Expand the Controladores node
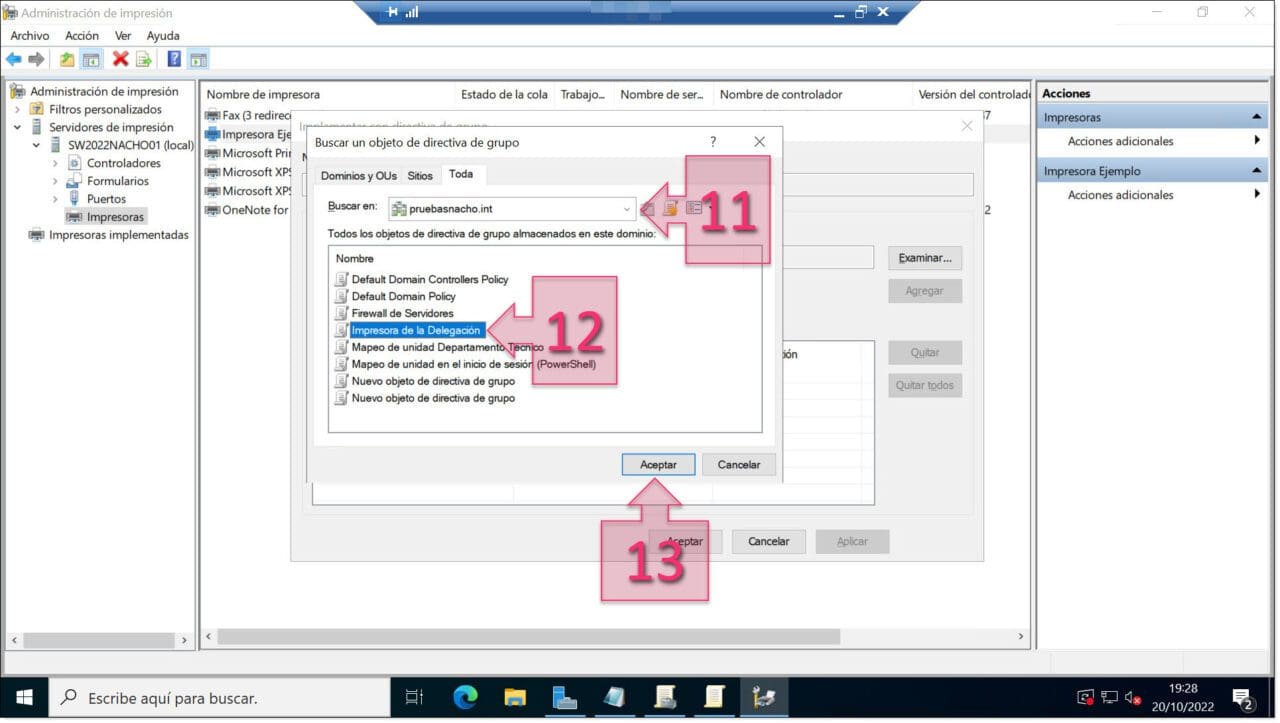Viewport: 1280px width, 723px height. pos(55,163)
